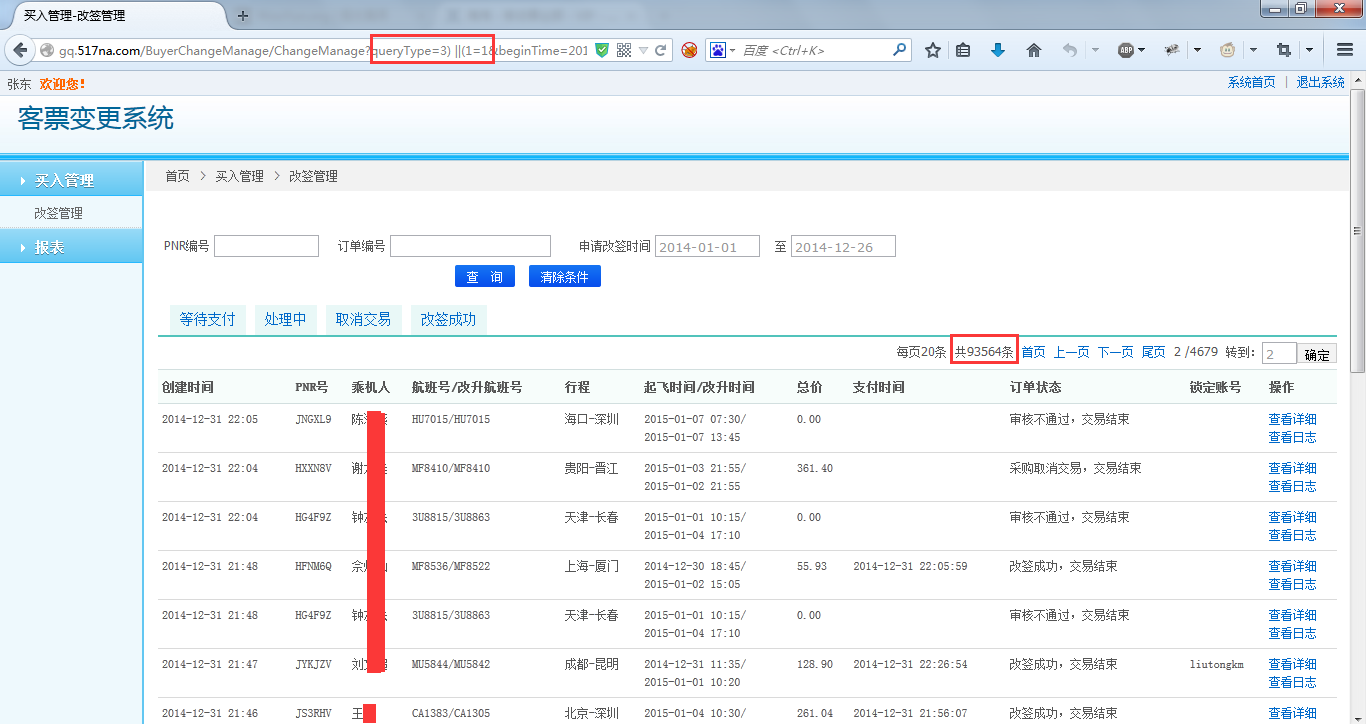
Task: Open 查看详细 for PNR JNGXL9
Action: [1292, 419]
